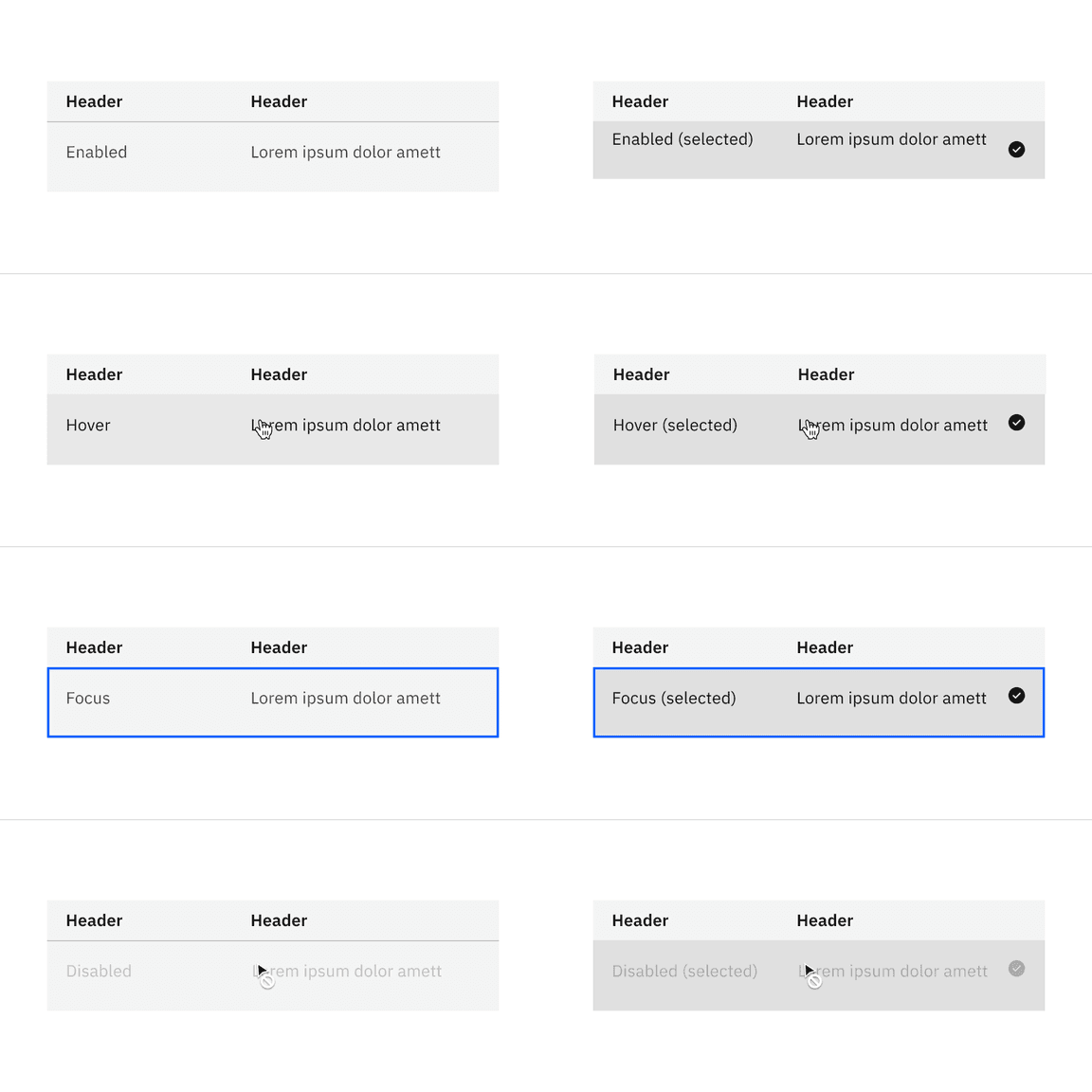1092x1092 pixels.
Task: Click the checkmark icon on Hover (selected) row
Action: pyautogui.click(x=1016, y=423)
